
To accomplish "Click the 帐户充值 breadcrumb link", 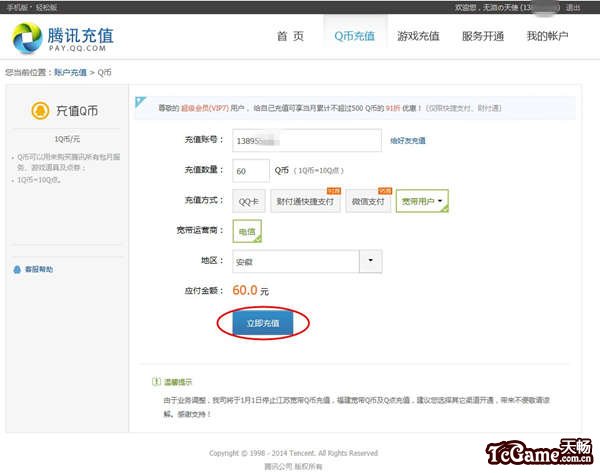I will click(70, 72).
